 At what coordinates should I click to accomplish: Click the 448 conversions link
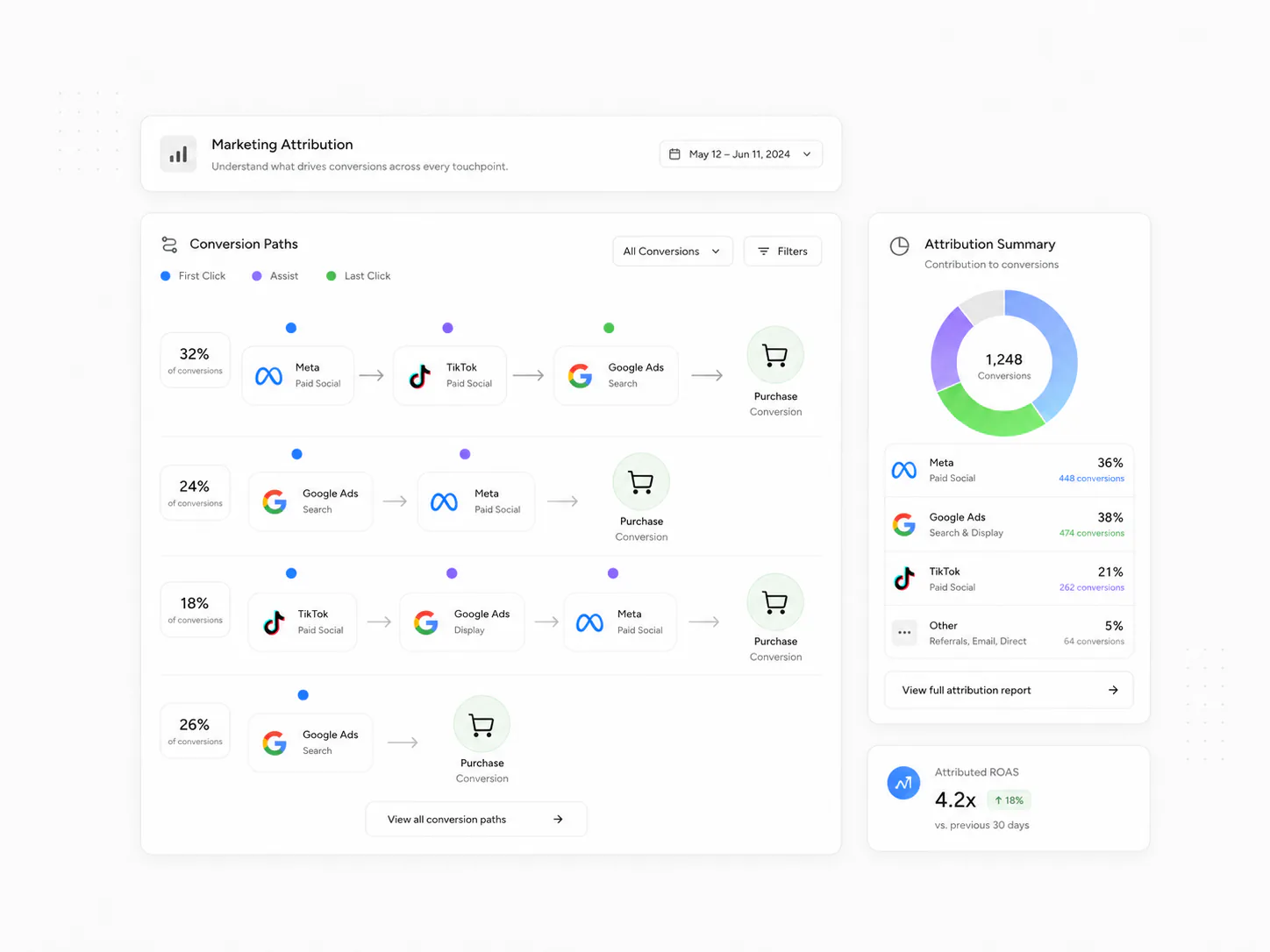pos(1091,479)
